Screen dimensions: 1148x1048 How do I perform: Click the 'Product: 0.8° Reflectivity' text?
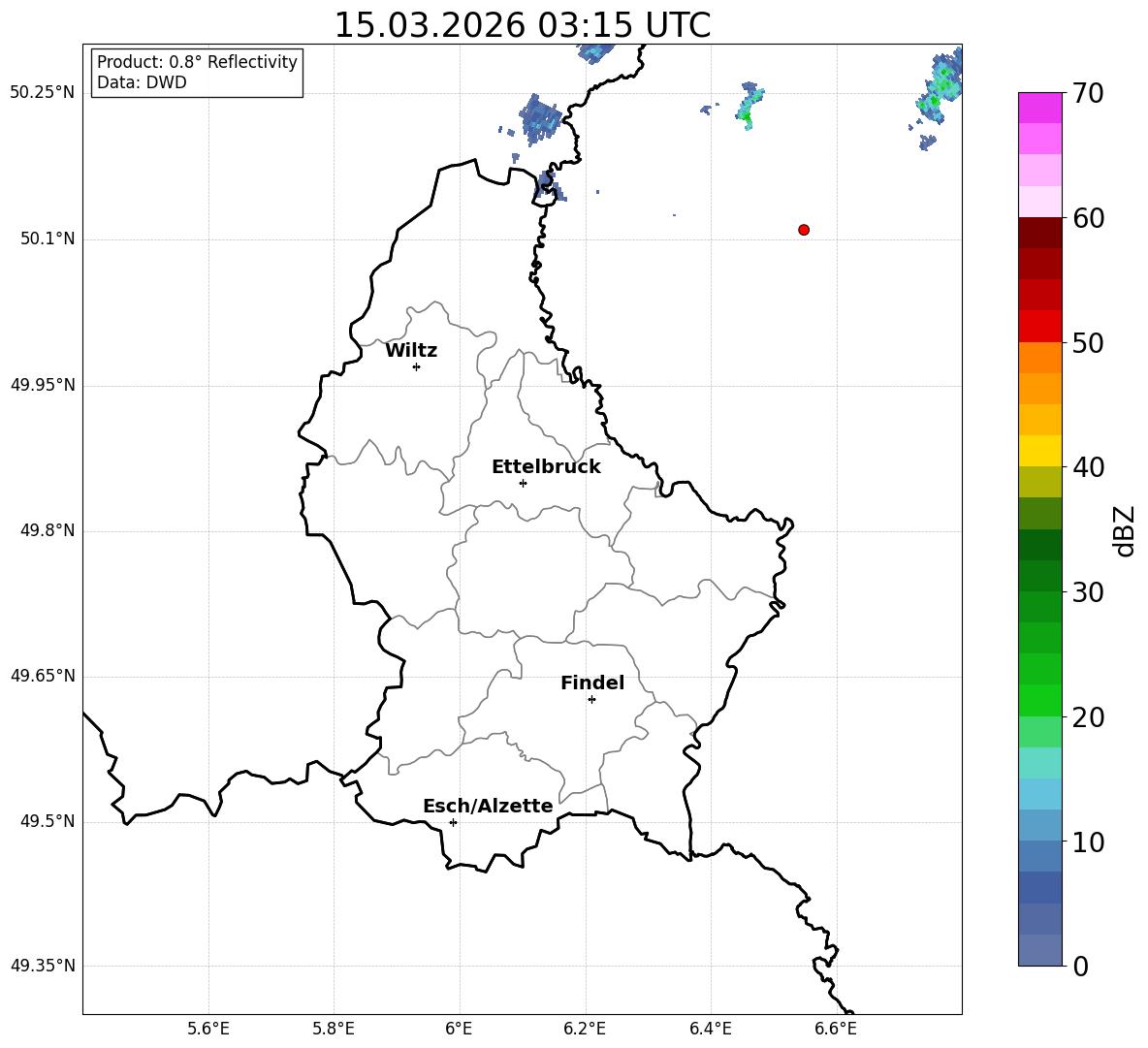pyautogui.click(x=197, y=62)
